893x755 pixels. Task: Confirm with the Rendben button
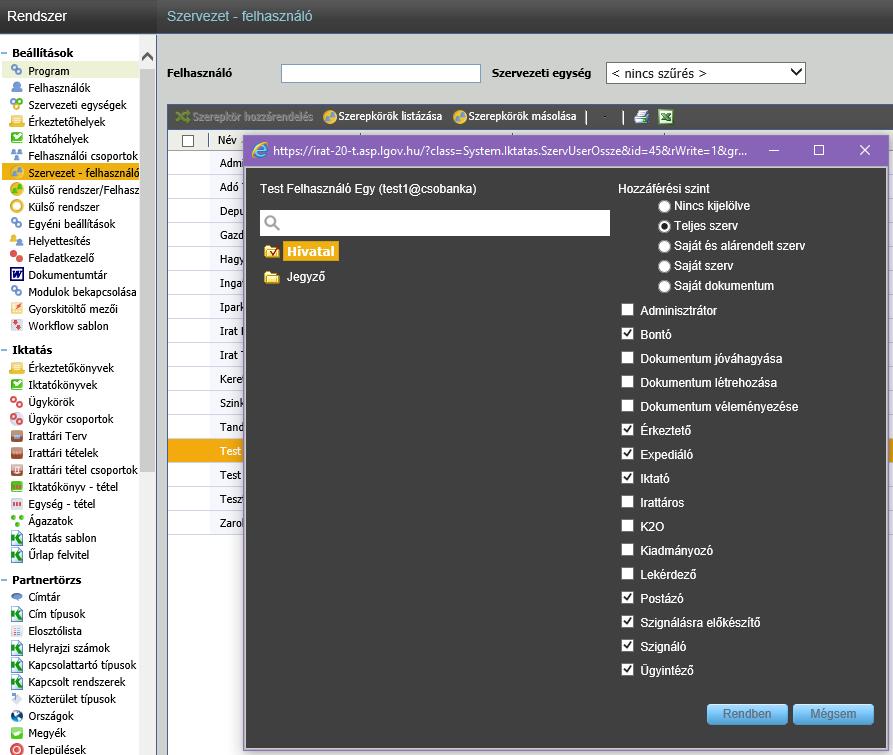[x=747, y=714]
